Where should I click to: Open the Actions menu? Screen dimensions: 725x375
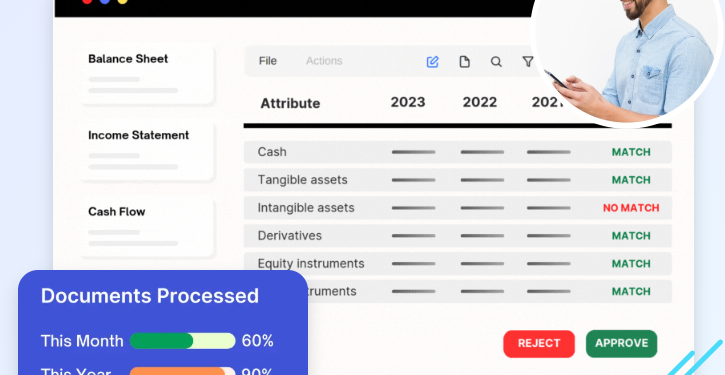pyautogui.click(x=324, y=61)
